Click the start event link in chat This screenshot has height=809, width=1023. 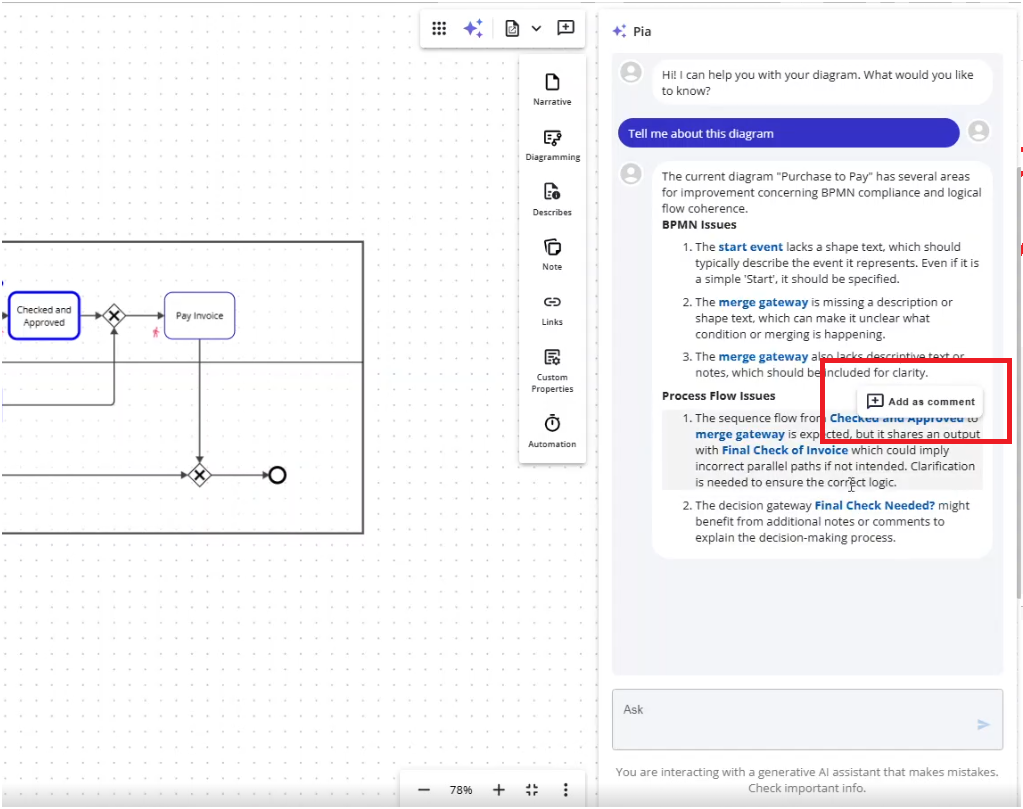(x=750, y=247)
